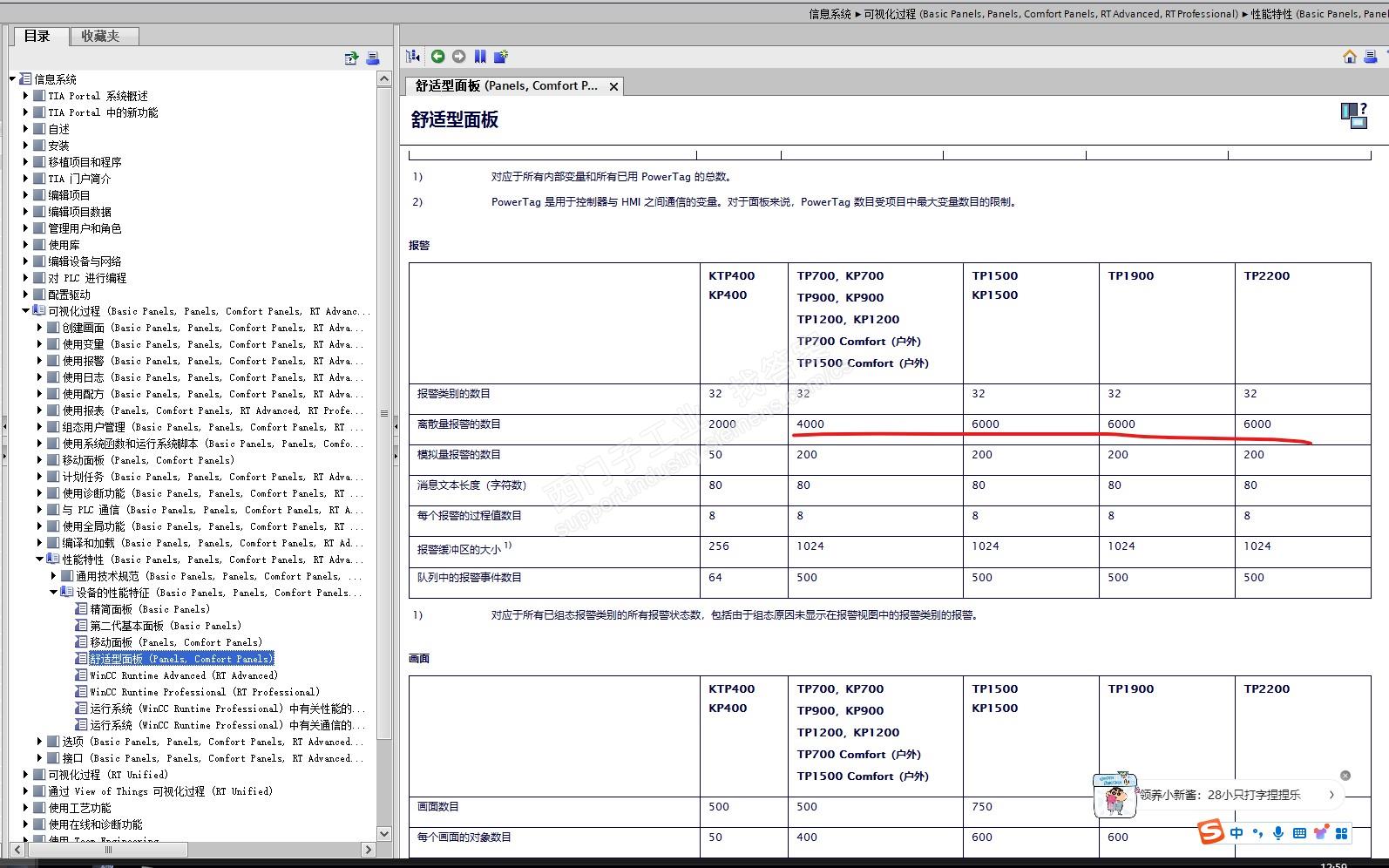
Task: Click the add-to-favorites icon with star
Action: click(501, 57)
